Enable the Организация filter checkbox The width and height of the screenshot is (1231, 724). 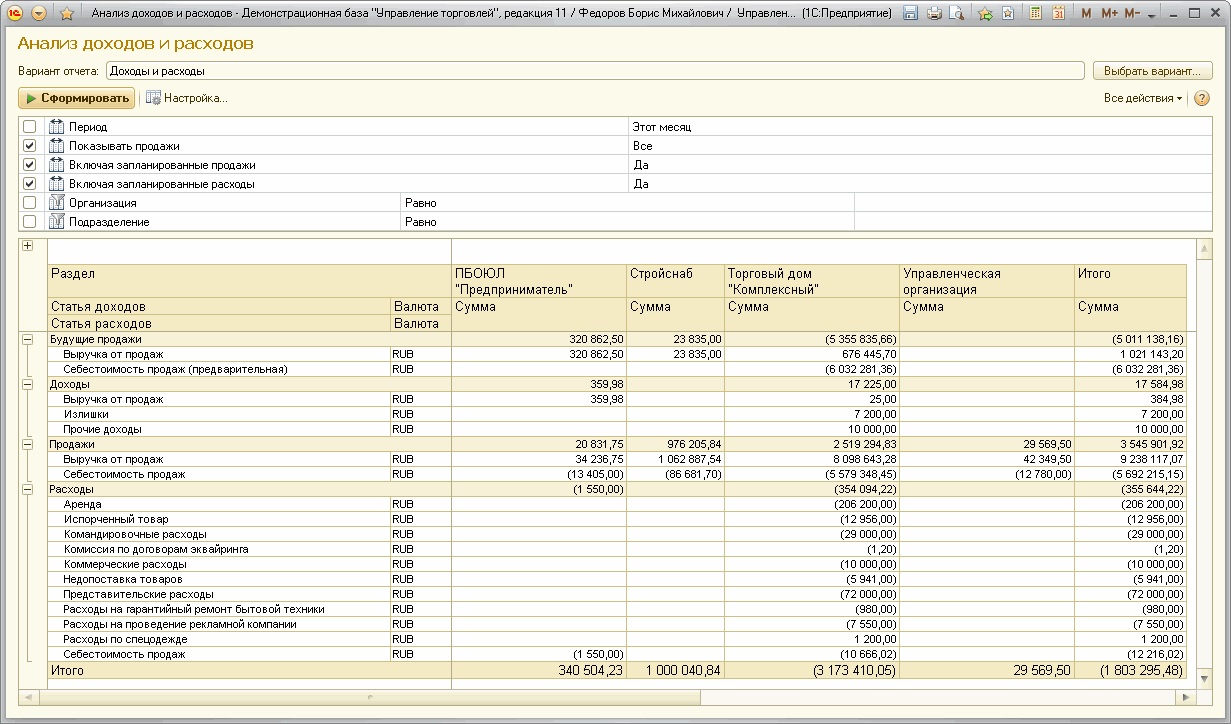(29, 203)
